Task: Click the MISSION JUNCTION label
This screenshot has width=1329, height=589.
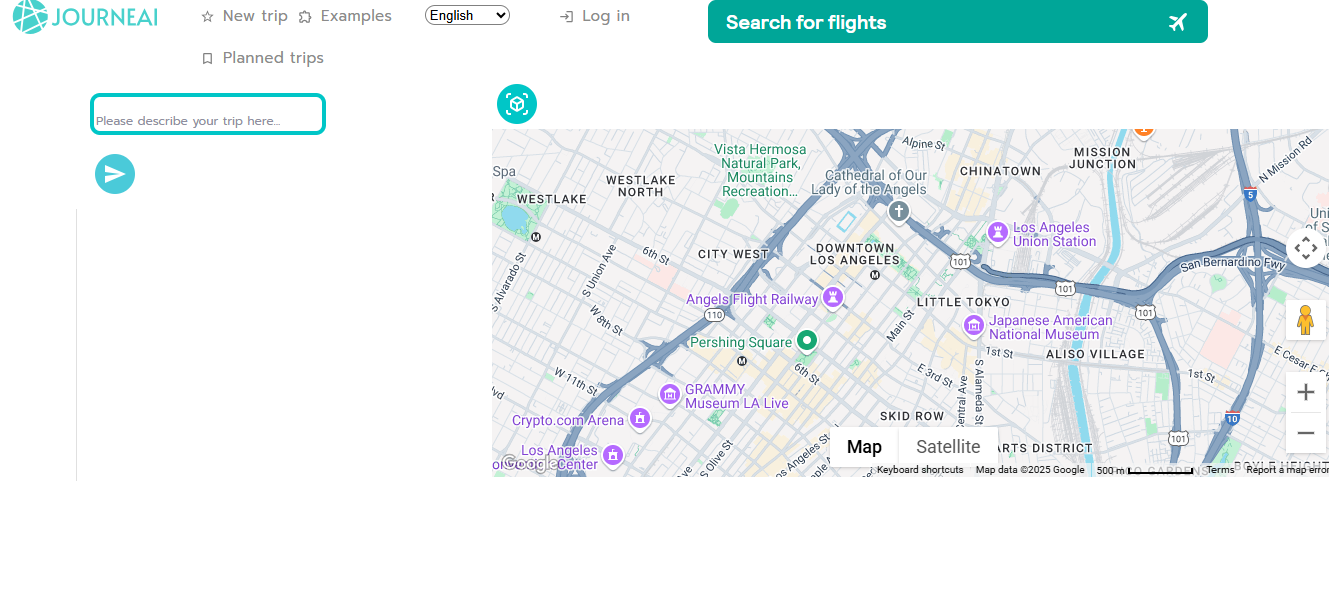Action: (x=1102, y=158)
